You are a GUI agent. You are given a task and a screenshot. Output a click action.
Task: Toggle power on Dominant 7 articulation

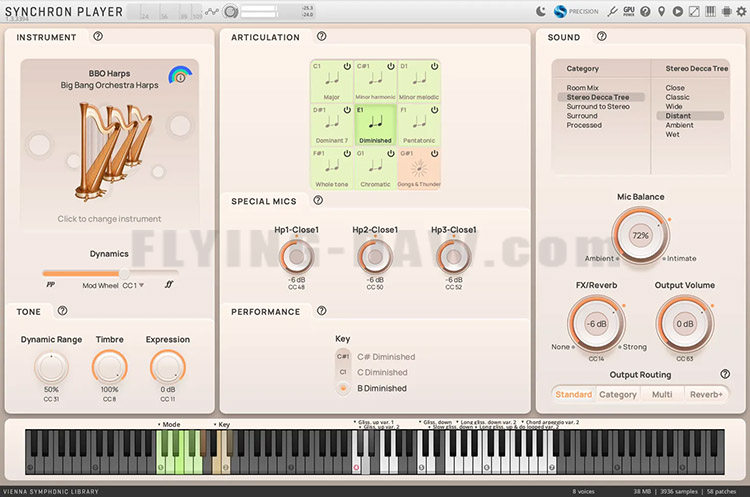point(347,110)
